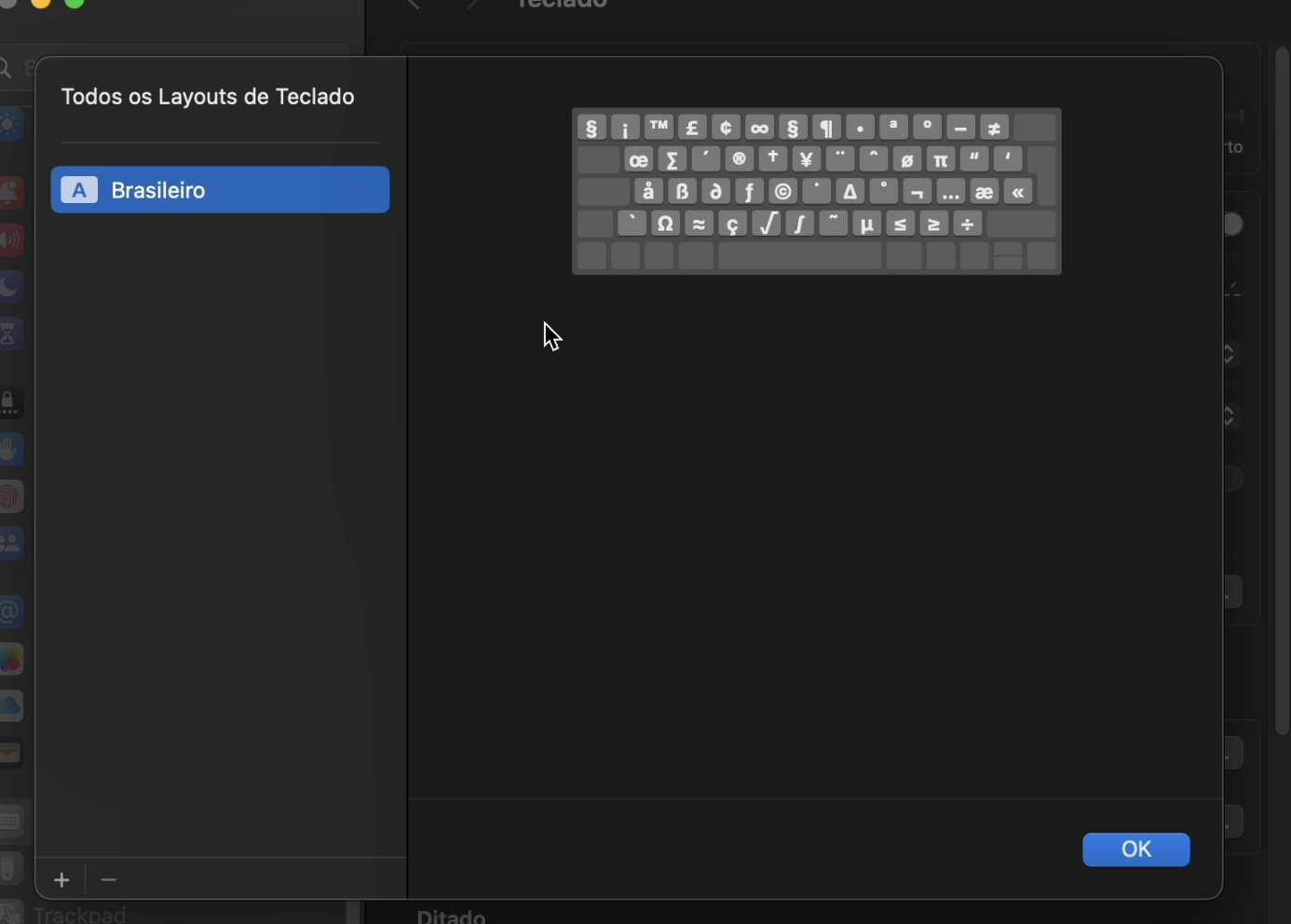Click the pound £ key in preview
The image size is (1291, 924).
pos(692,128)
